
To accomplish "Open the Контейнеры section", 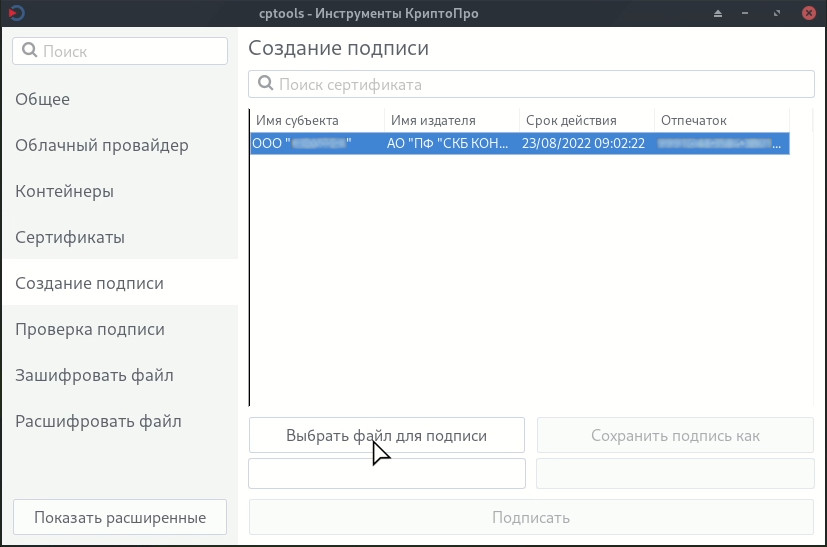I will click(x=120, y=191).
